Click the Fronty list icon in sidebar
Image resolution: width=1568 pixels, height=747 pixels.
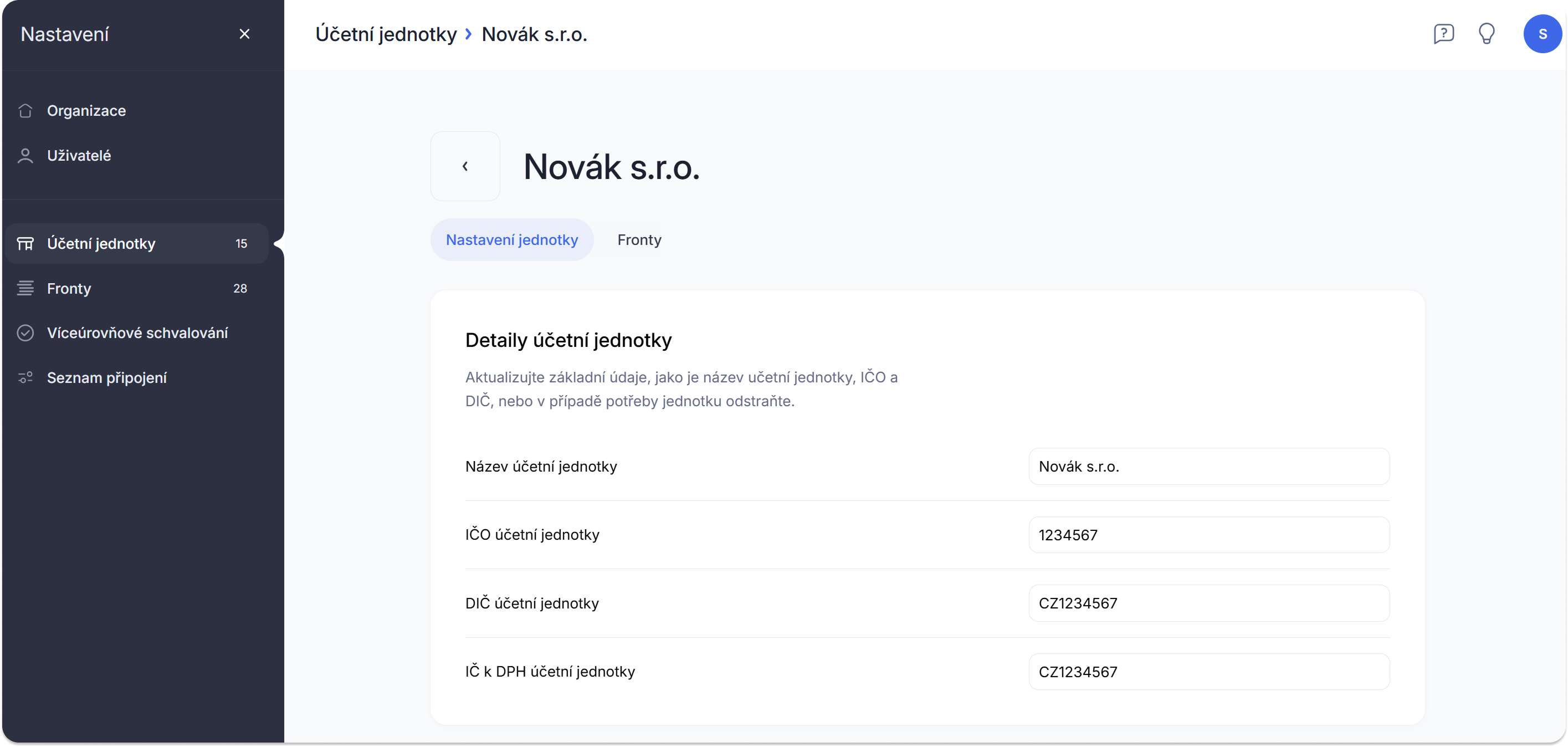25,289
